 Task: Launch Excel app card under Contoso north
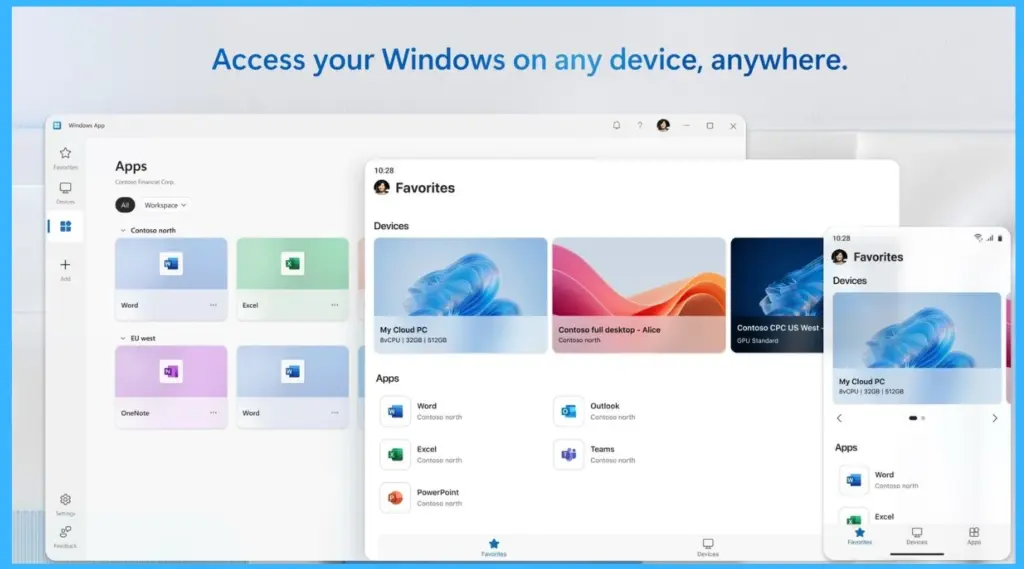coord(293,279)
